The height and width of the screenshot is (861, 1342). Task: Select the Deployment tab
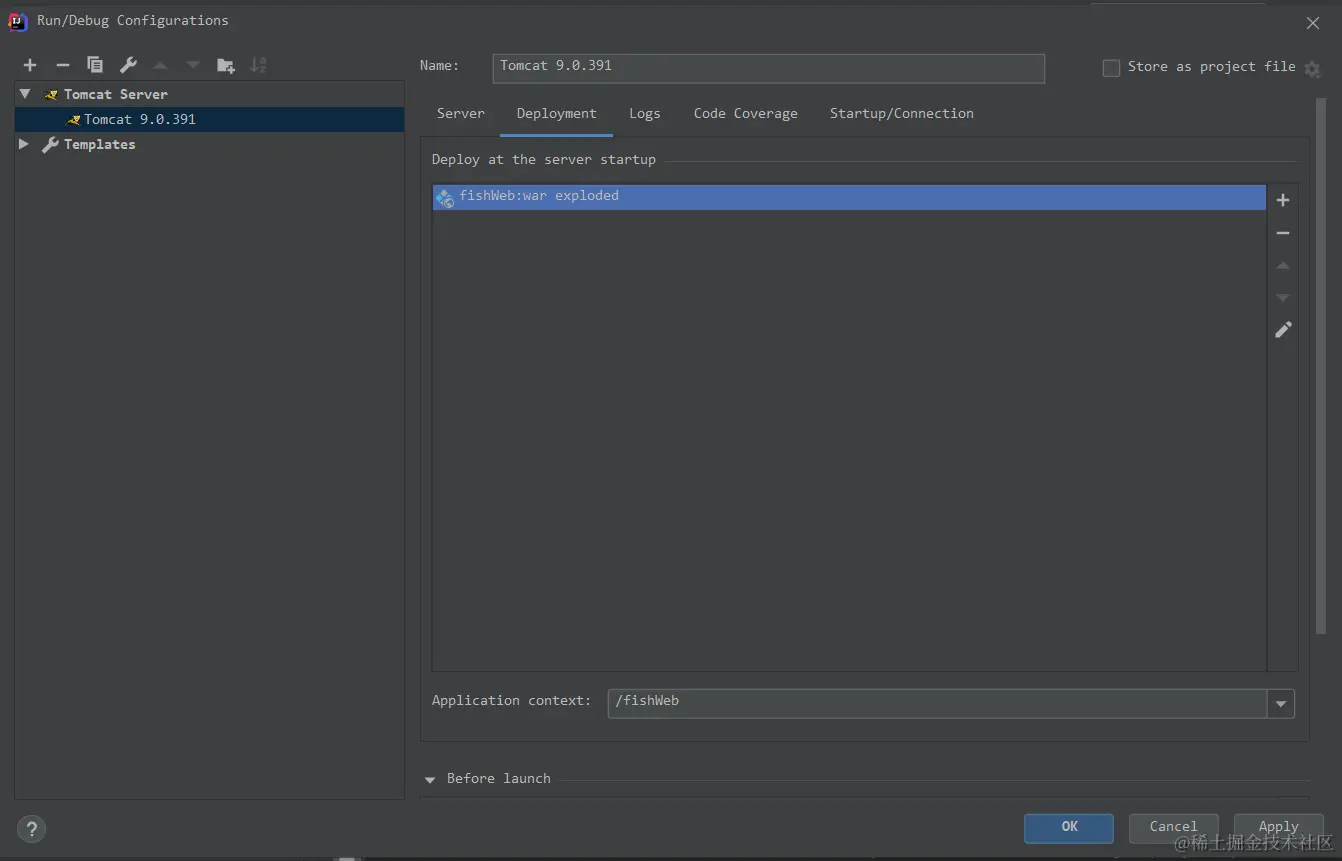(x=557, y=113)
